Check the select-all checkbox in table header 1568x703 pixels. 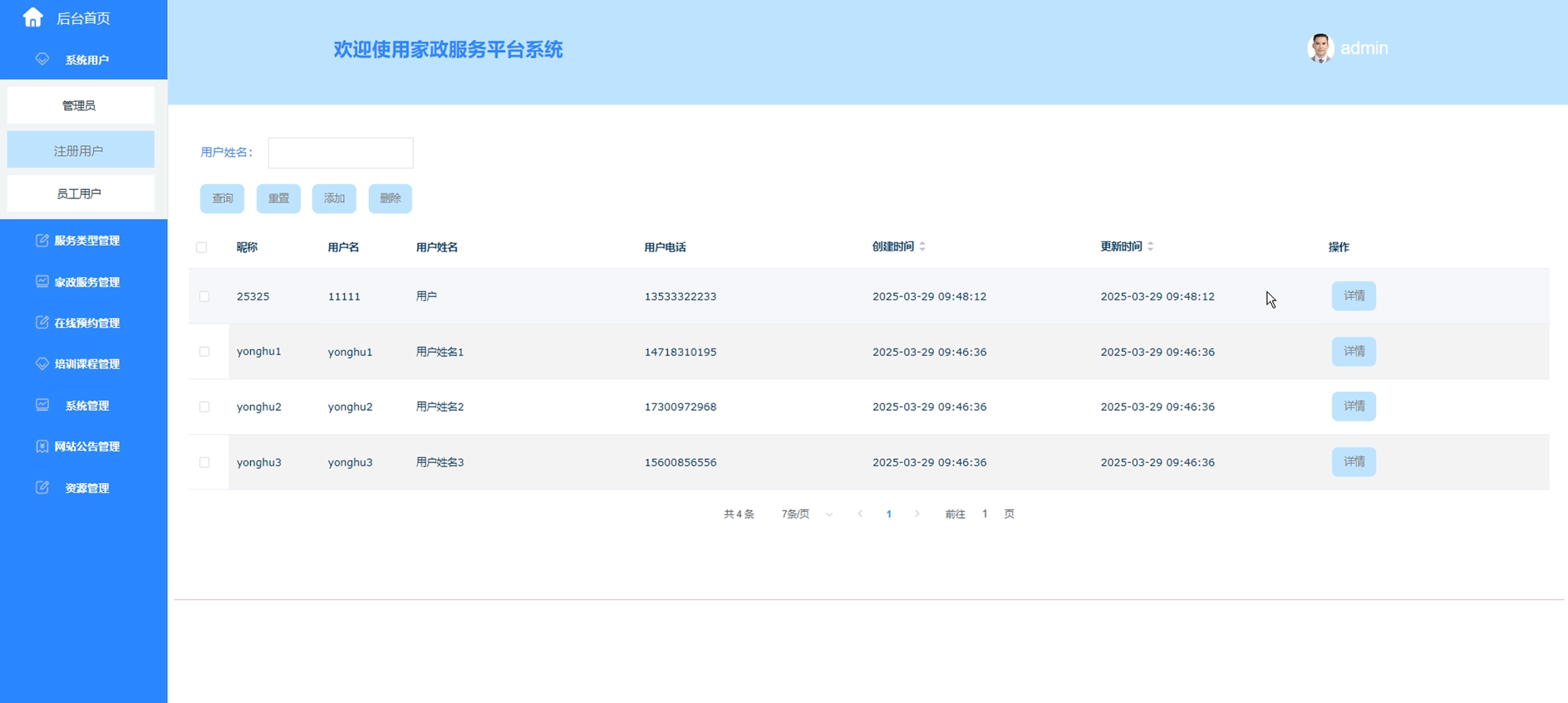point(203,246)
